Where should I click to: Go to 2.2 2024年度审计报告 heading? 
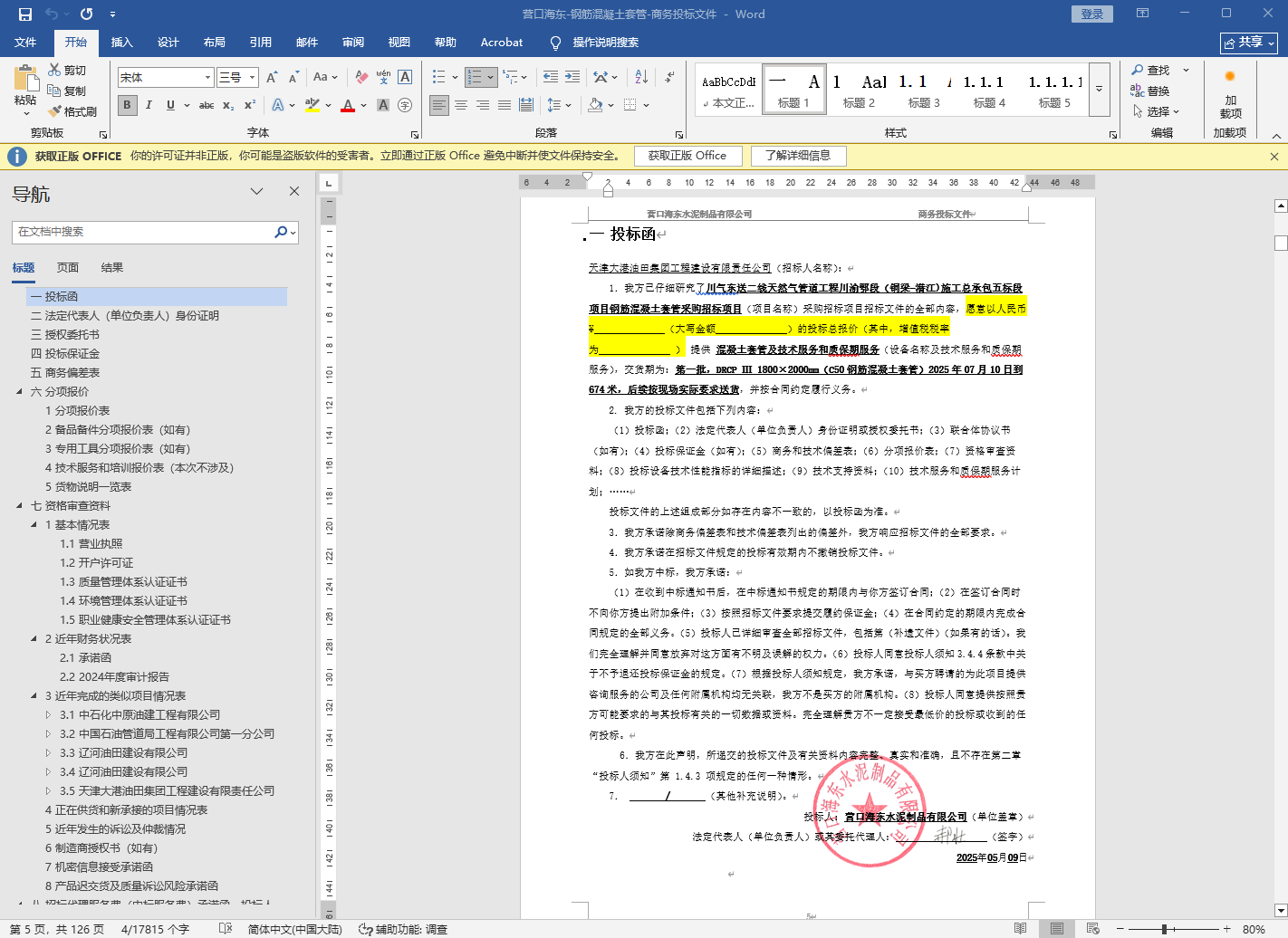click(115, 677)
